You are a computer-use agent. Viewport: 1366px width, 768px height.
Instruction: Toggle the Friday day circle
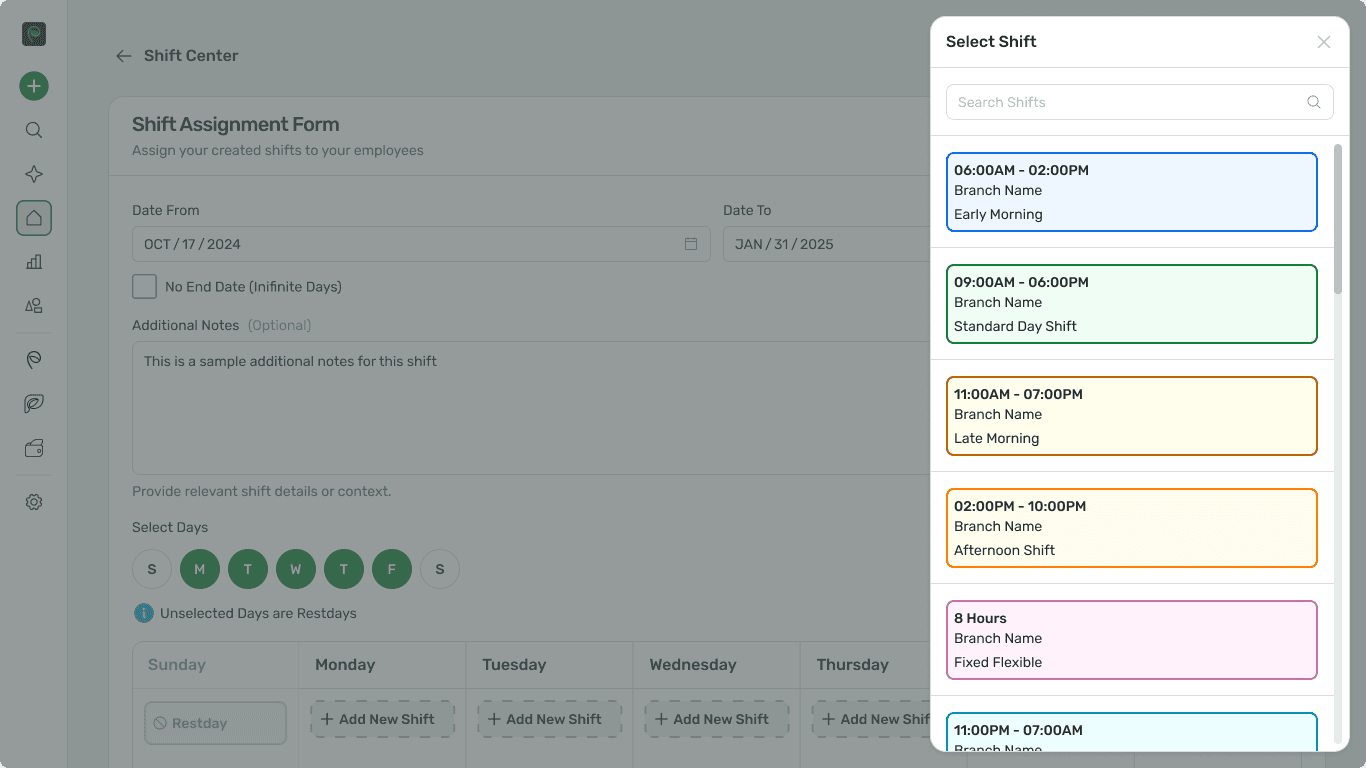pos(392,569)
